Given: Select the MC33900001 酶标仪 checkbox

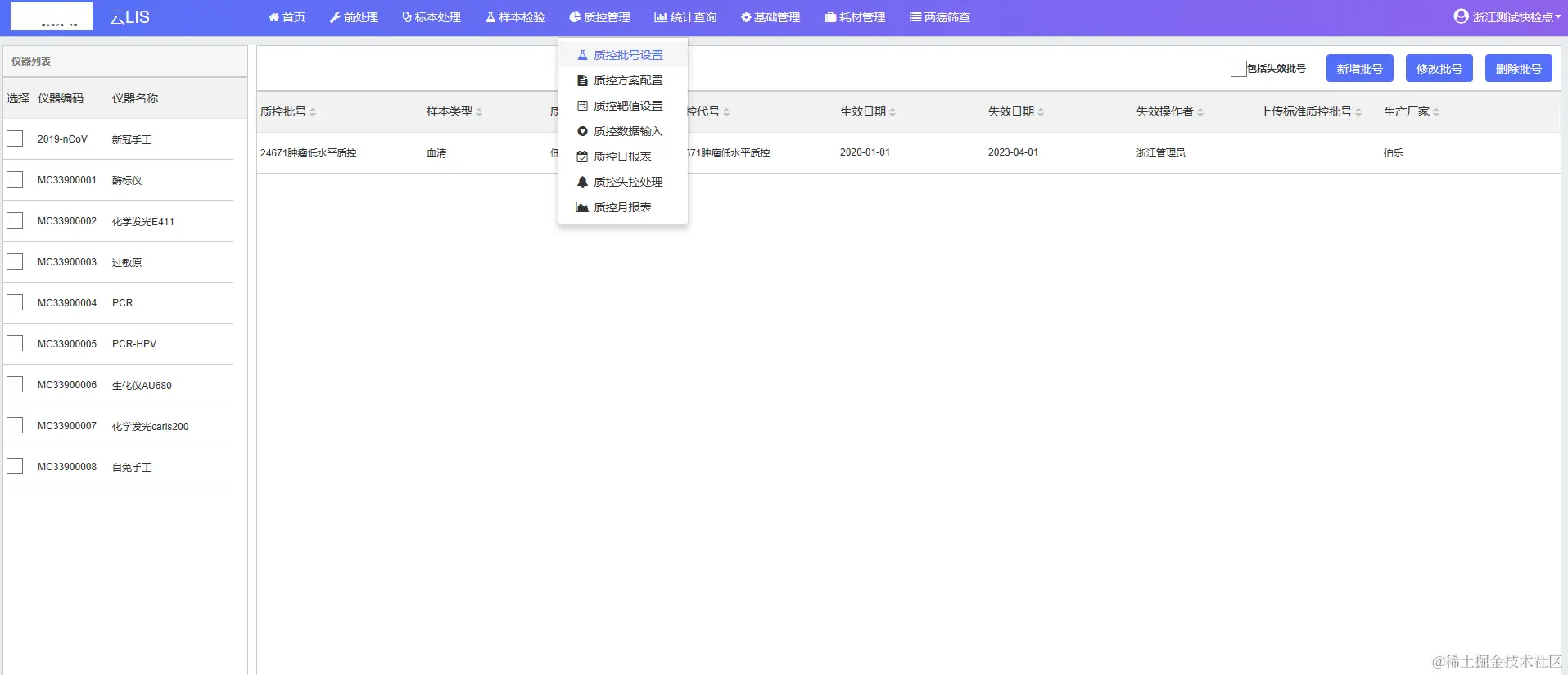Looking at the screenshot, I should point(15,179).
